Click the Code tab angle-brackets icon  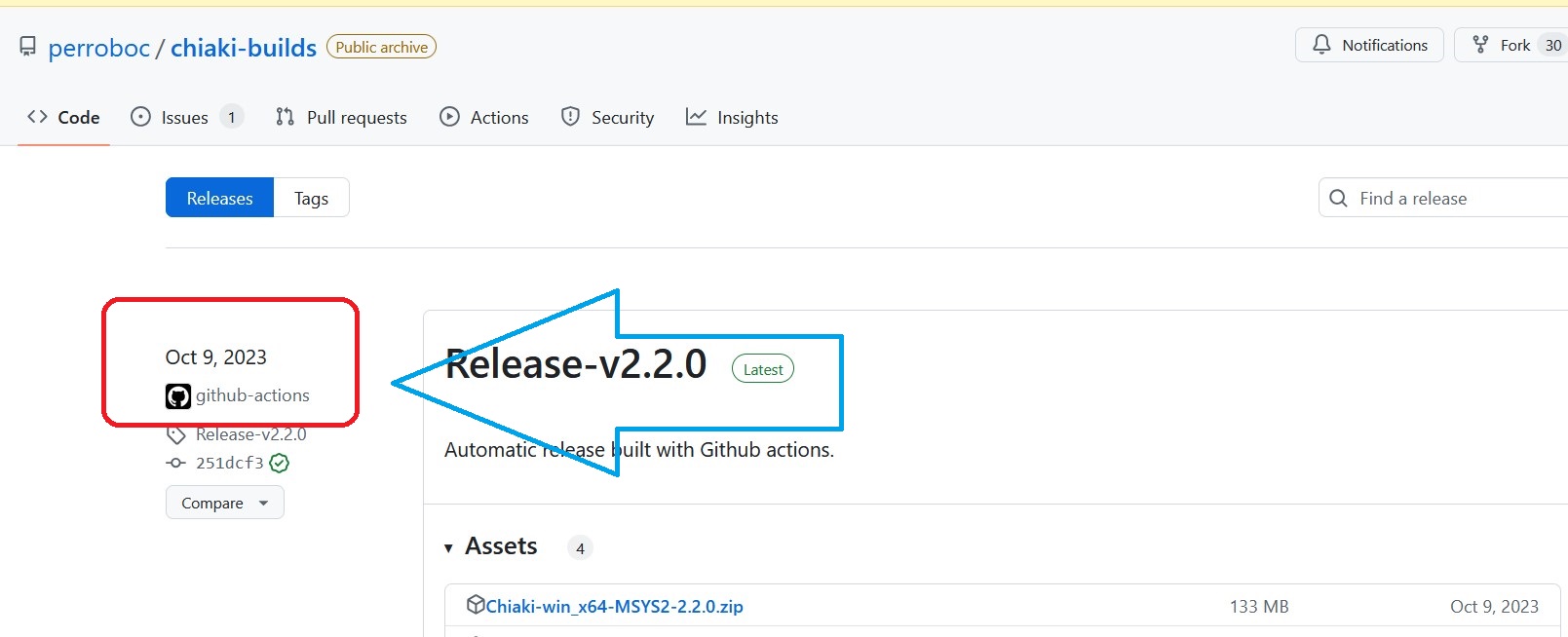point(37,117)
